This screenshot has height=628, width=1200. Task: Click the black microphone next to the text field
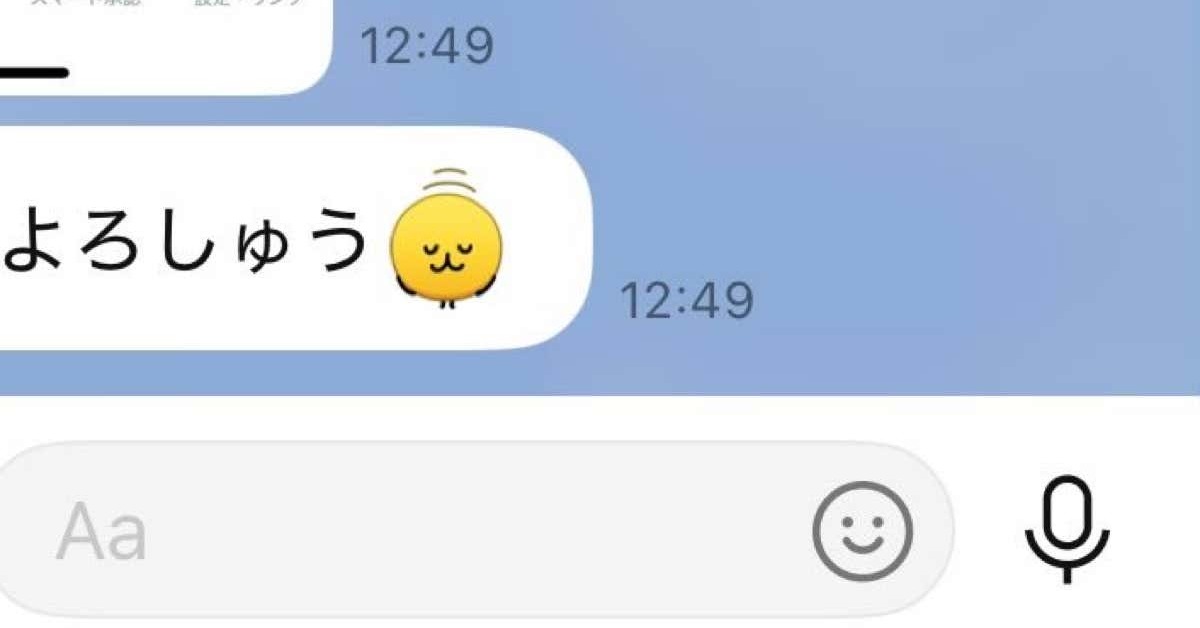pyautogui.click(x=1068, y=529)
